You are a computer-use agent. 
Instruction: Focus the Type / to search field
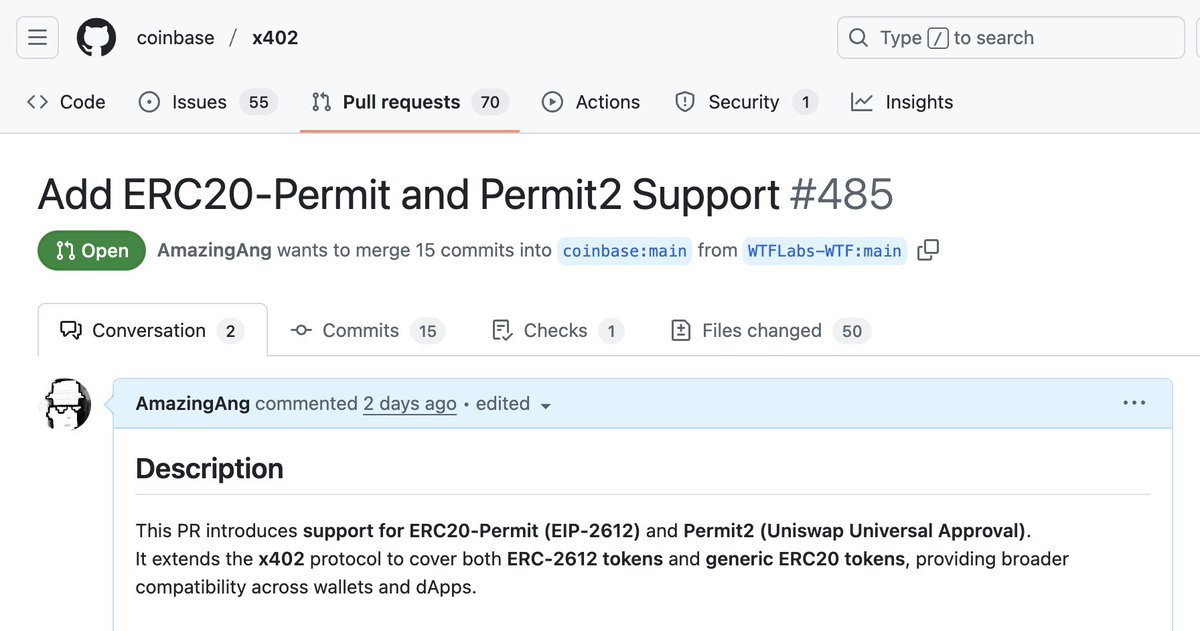[x=1010, y=38]
